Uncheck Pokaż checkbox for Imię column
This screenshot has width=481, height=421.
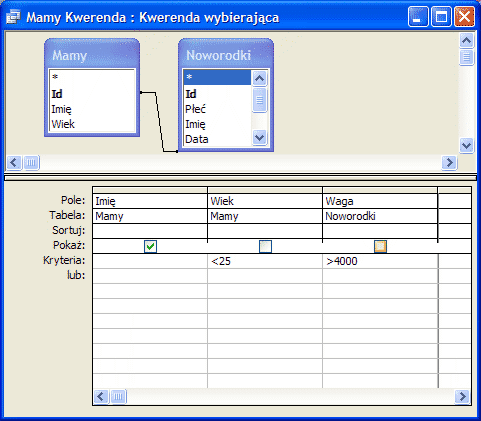150,247
